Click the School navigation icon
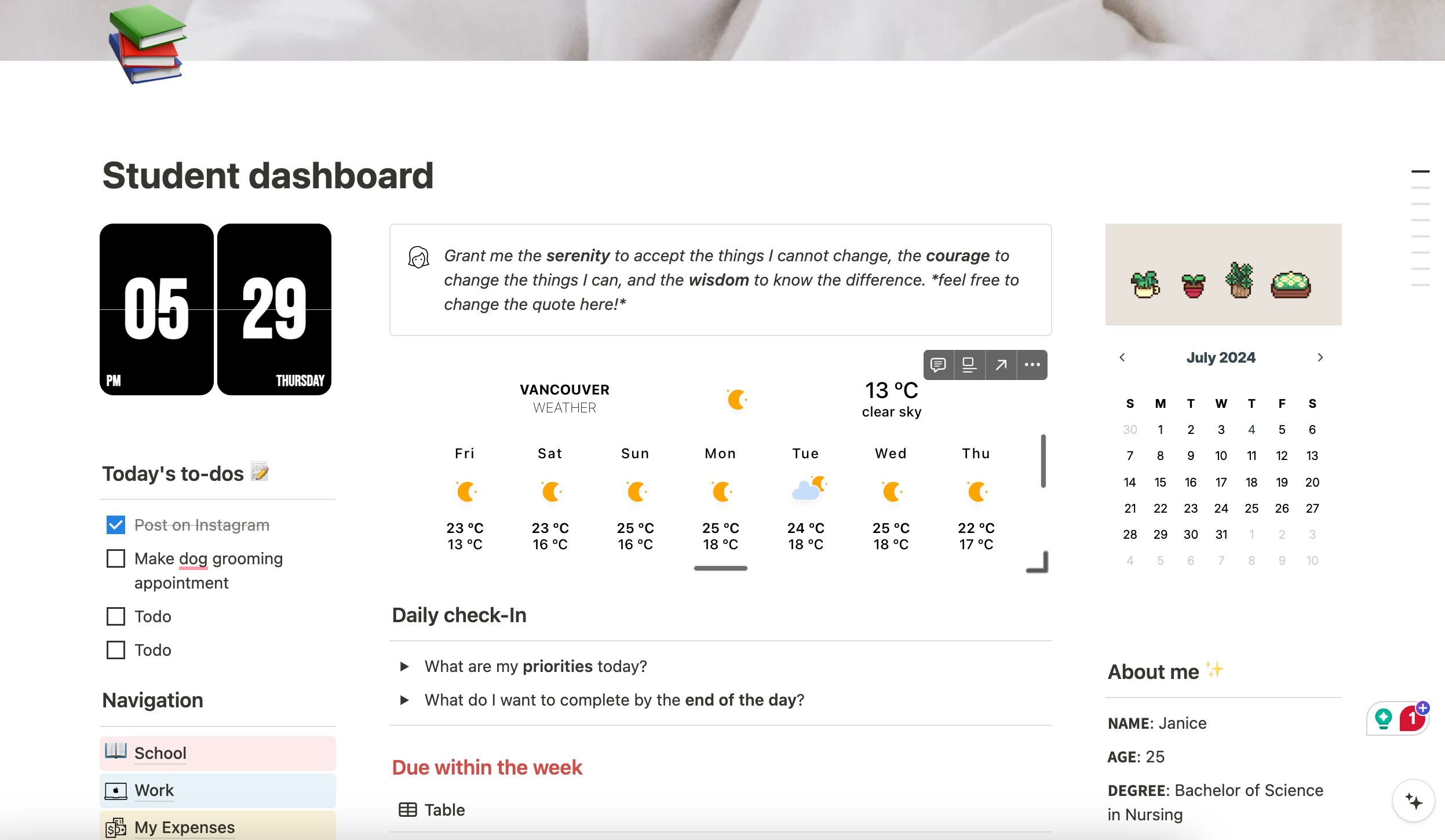The height and width of the screenshot is (840, 1445). [116, 751]
